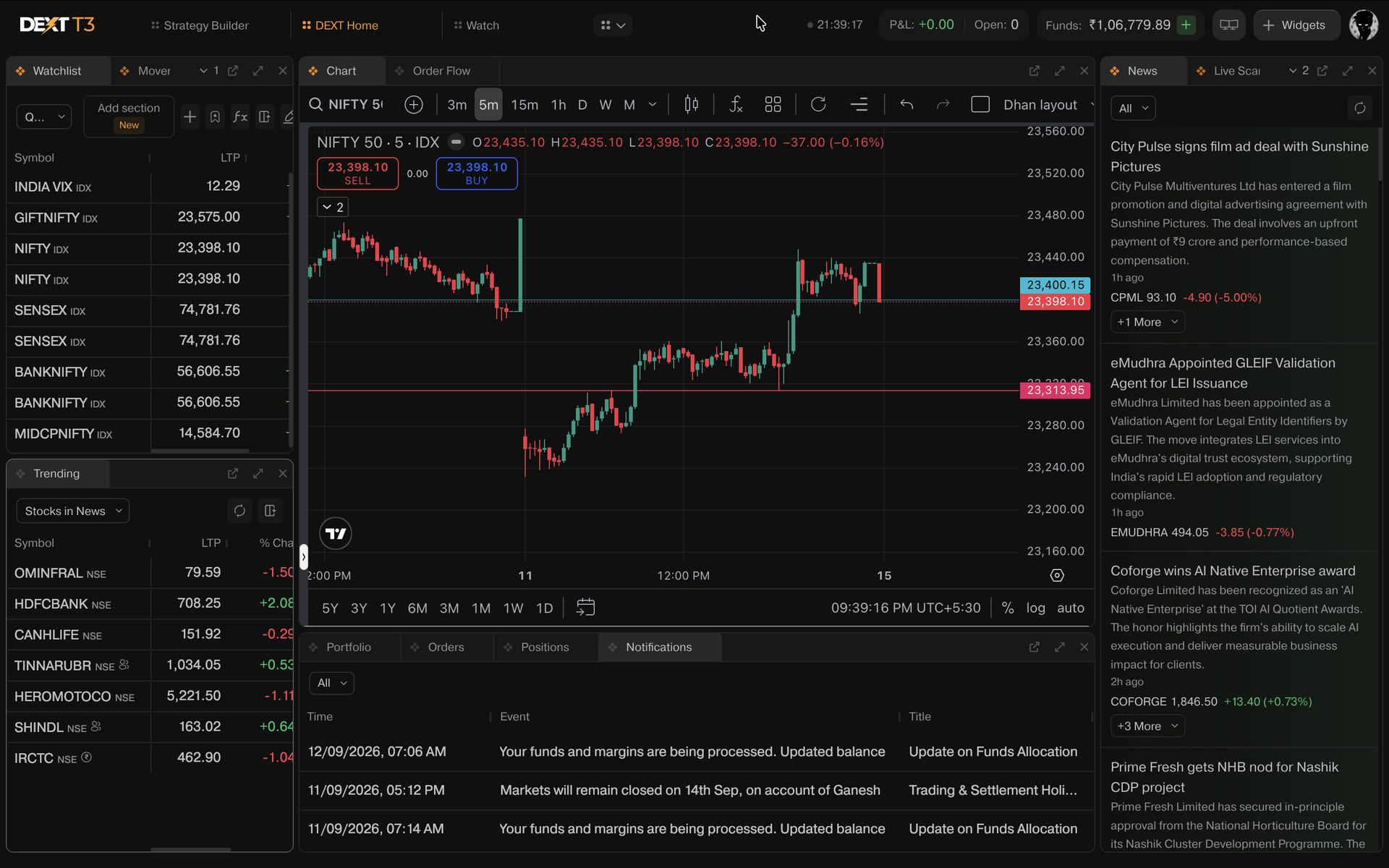Collapse indicators legend chevron 2
Image resolution: width=1389 pixels, height=868 pixels.
tap(334, 207)
